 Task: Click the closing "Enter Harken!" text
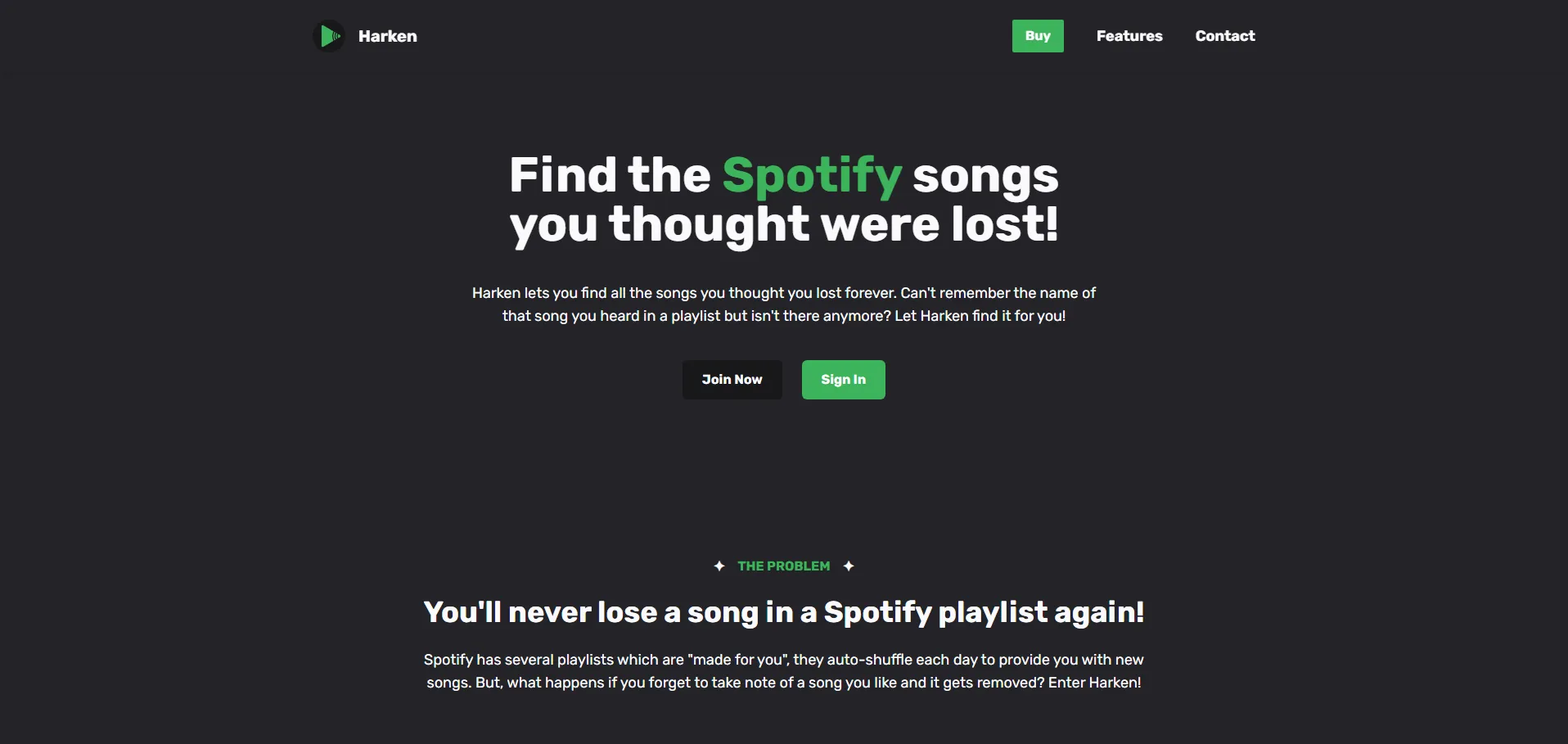coord(1094,683)
